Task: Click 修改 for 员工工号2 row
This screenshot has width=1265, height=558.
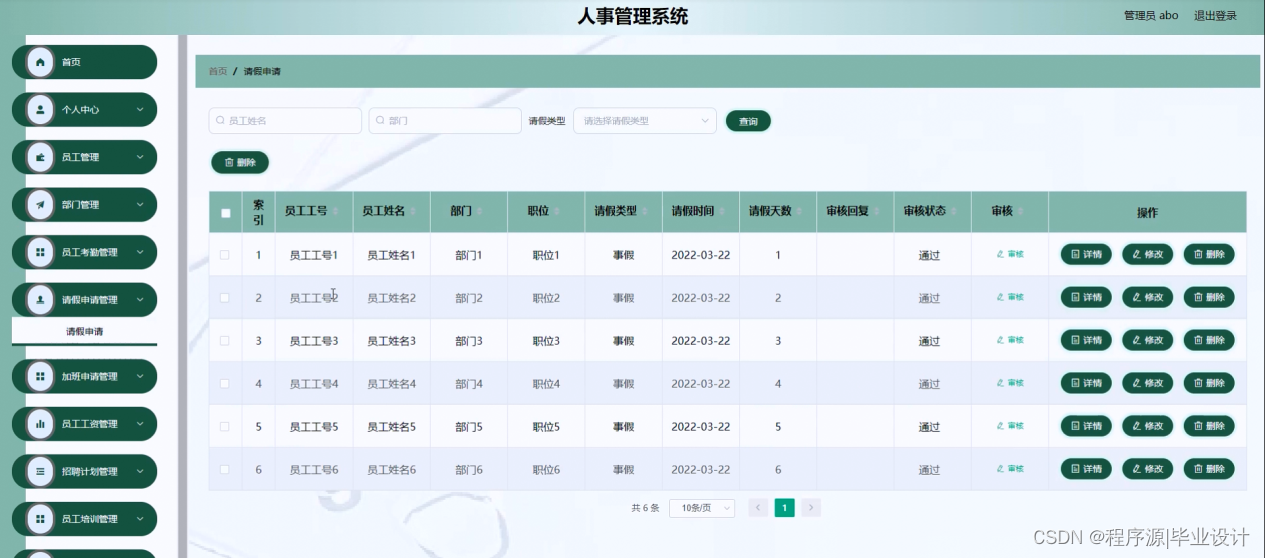Action: pos(1148,298)
